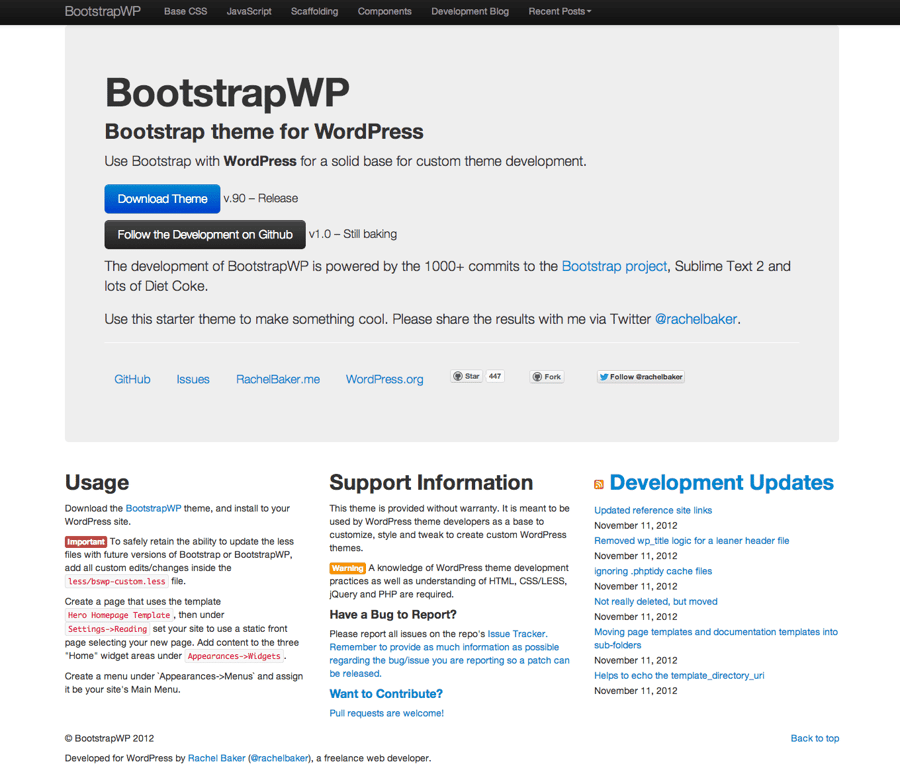Viewport: 900px width, 768px height.
Task: Open the Development Blog nav item
Action: [470, 11]
